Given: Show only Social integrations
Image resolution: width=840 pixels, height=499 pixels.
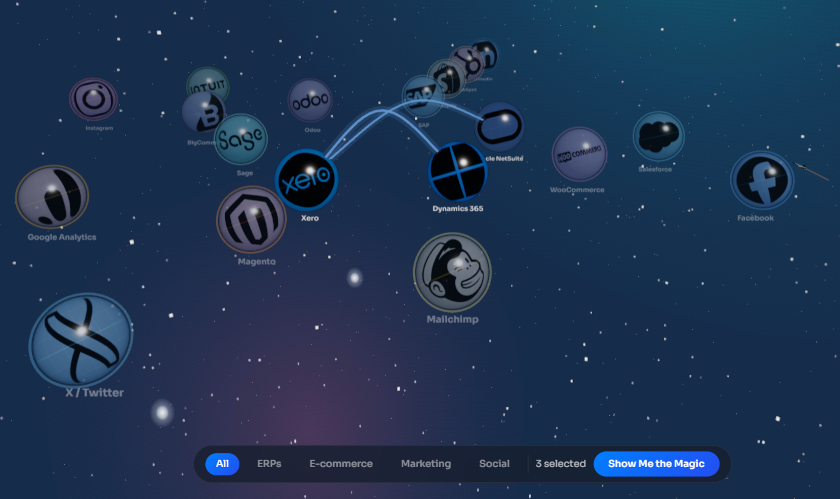Looking at the screenshot, I should pos(494,464).
